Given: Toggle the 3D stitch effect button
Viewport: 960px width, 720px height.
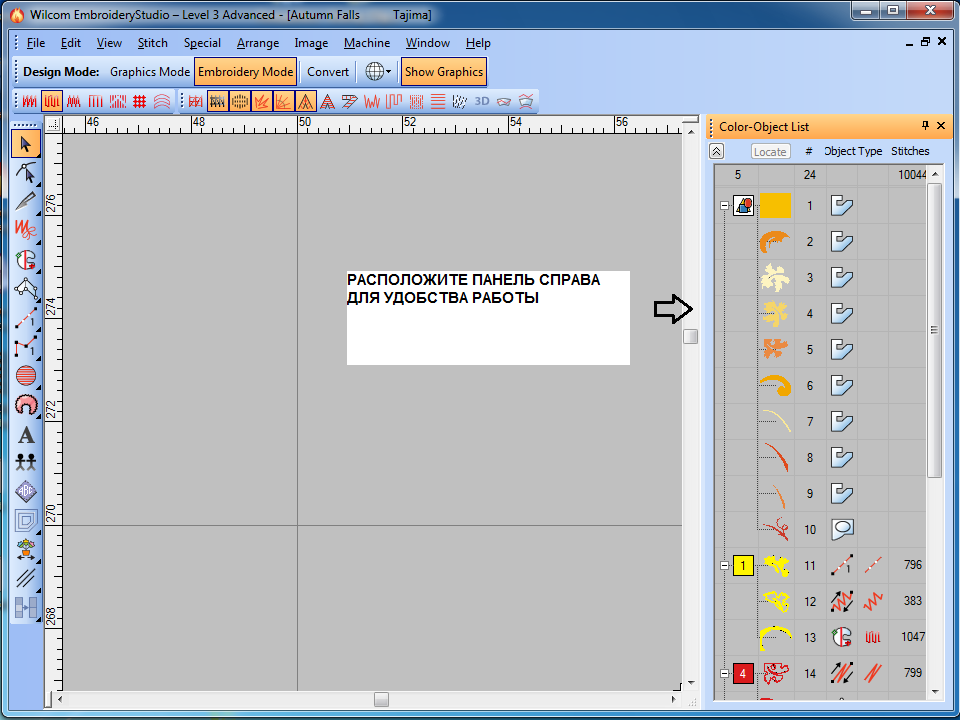Looking at the screenshot, I should coord(482,101).
